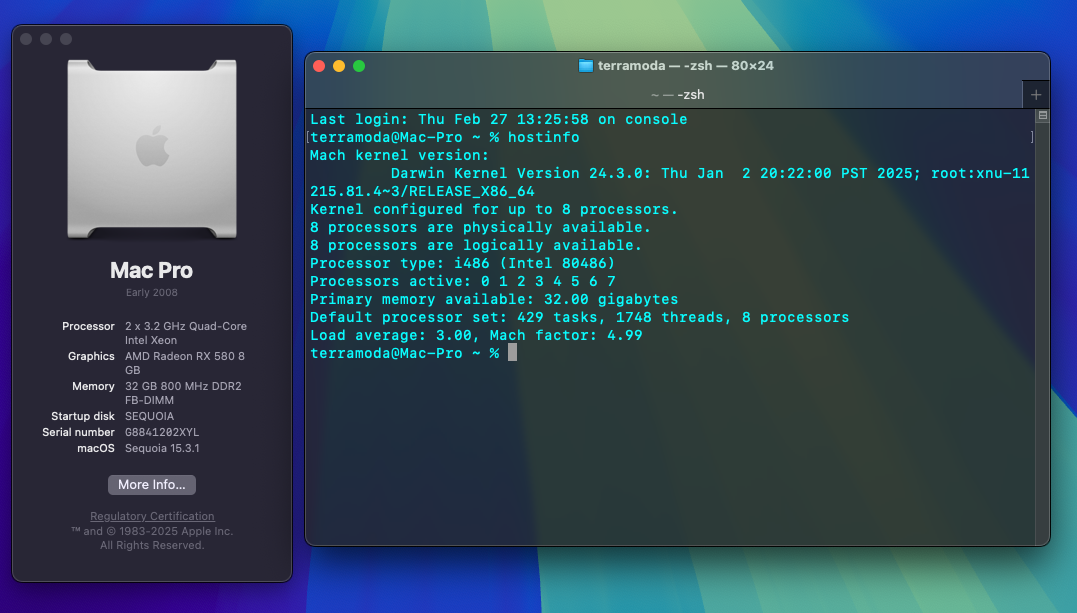Click the Mac Pro tower image
The image size is (1077, 613).
click(x=152, y=149)
